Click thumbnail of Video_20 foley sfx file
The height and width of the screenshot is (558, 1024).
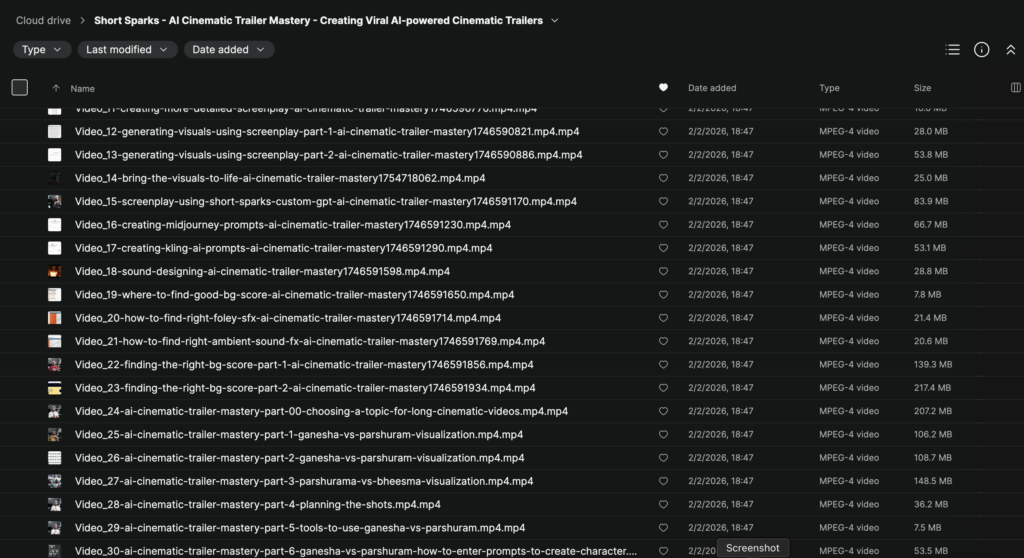click(54, 318)
